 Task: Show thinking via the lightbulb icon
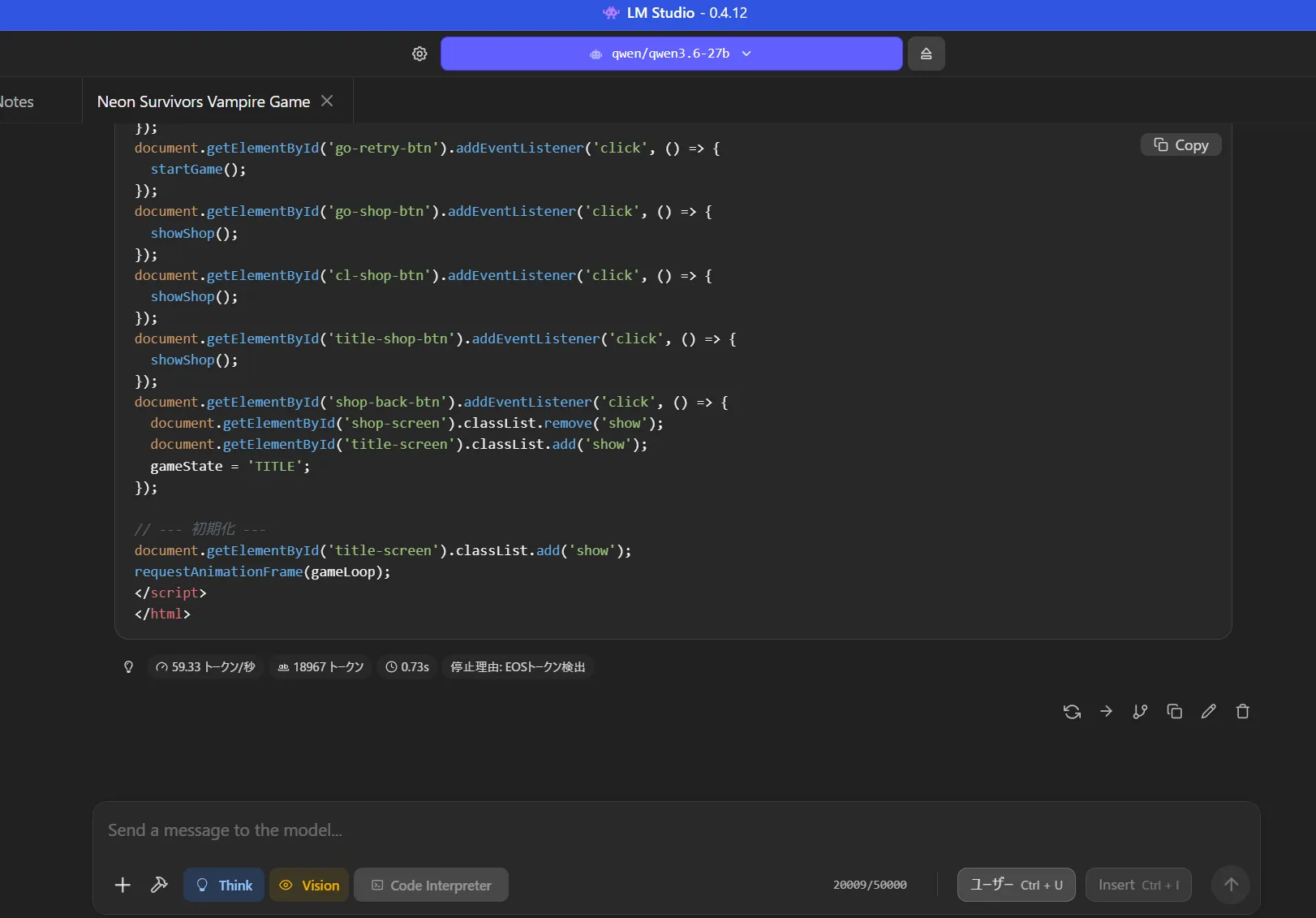coord(128,667)
